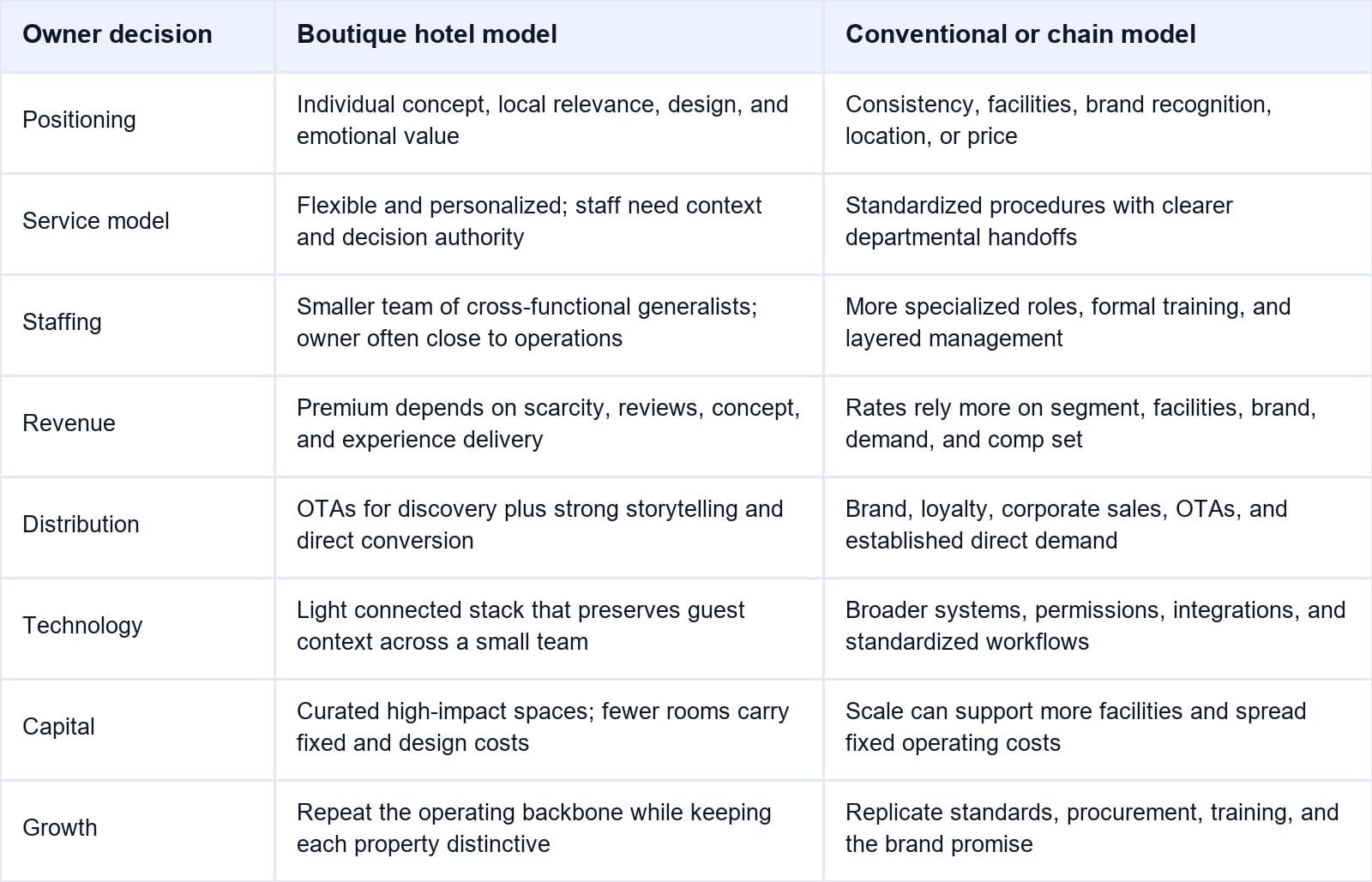Select the 'Distribution' row label

(x=81, y=525)
